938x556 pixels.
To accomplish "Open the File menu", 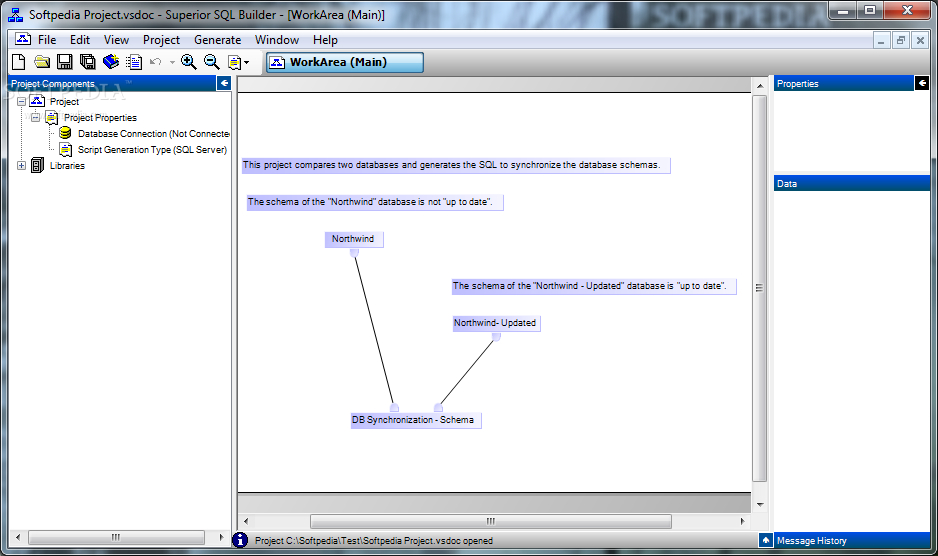I will (x=47, y=40).
